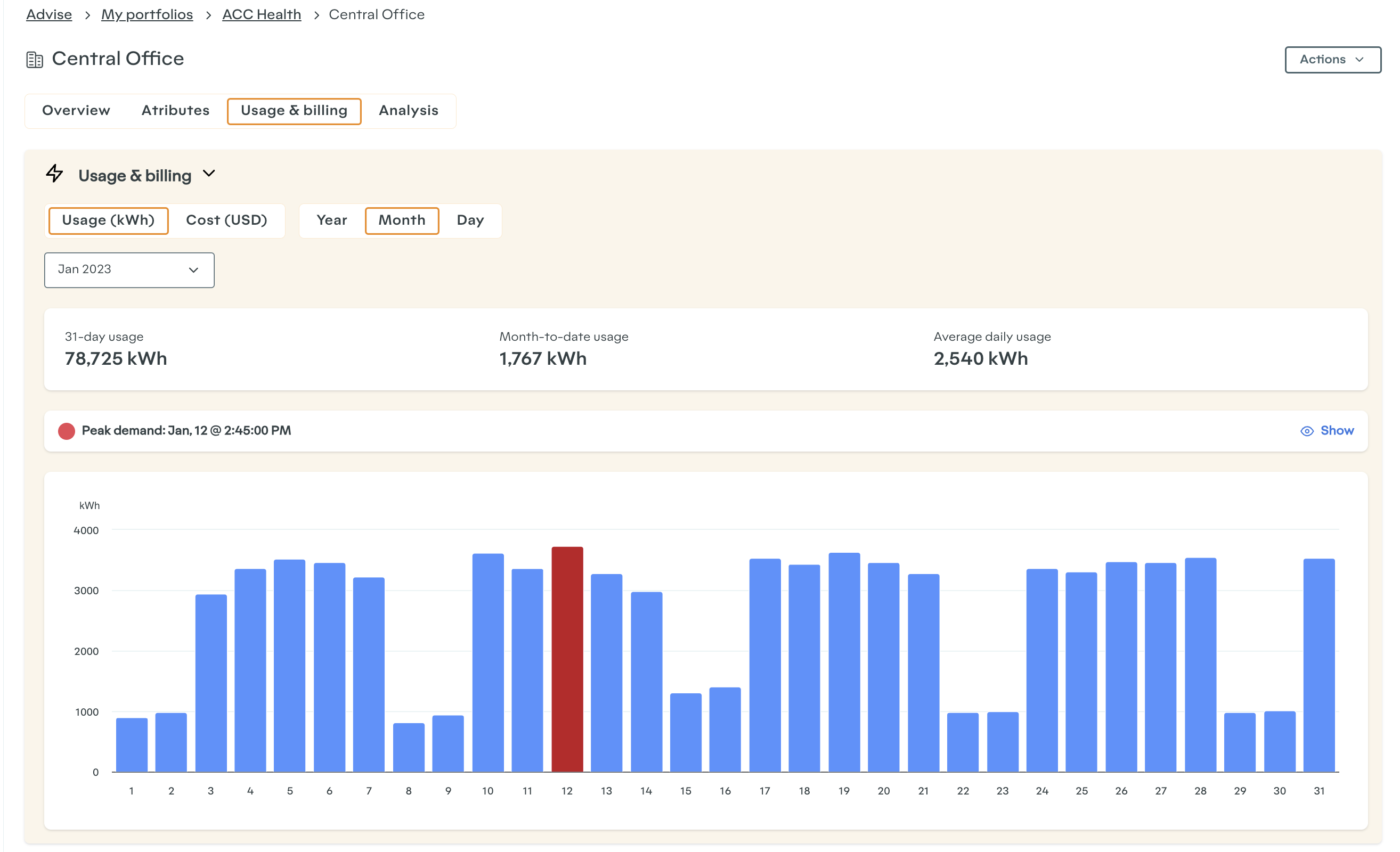This screenshot has width=1400, height=852.
Task: Click the chart bar for day 5
Action: click(290, 666)
